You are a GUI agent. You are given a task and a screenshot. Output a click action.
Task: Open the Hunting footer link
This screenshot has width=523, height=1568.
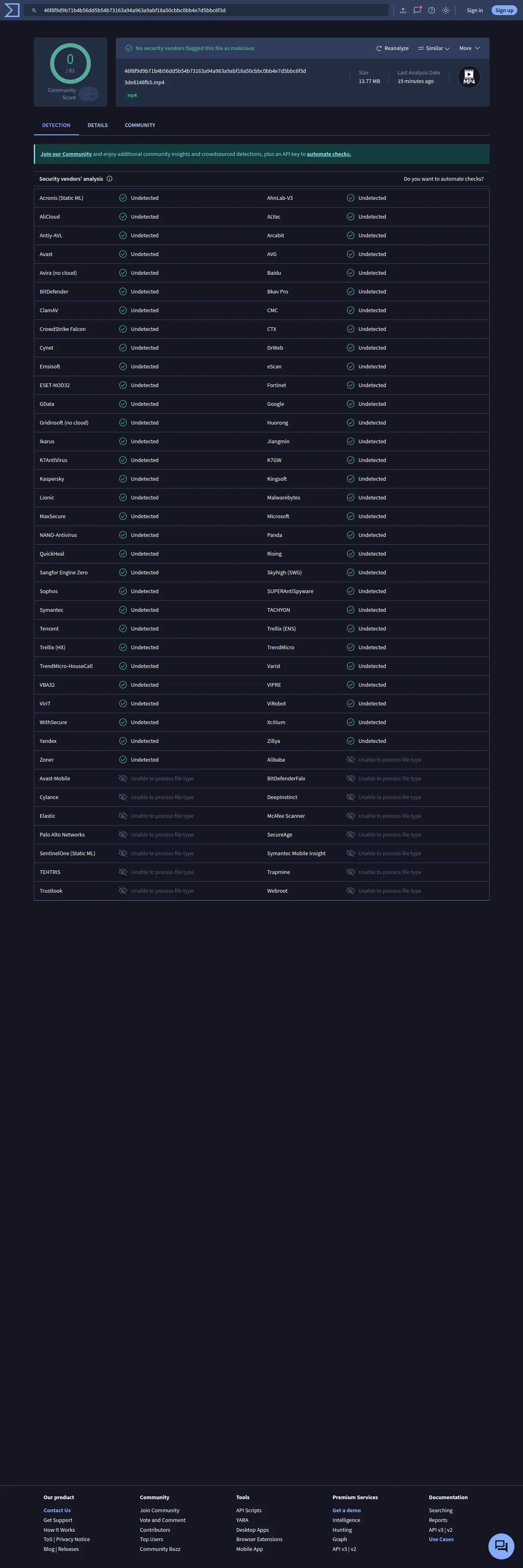(x=342, y=1530)
